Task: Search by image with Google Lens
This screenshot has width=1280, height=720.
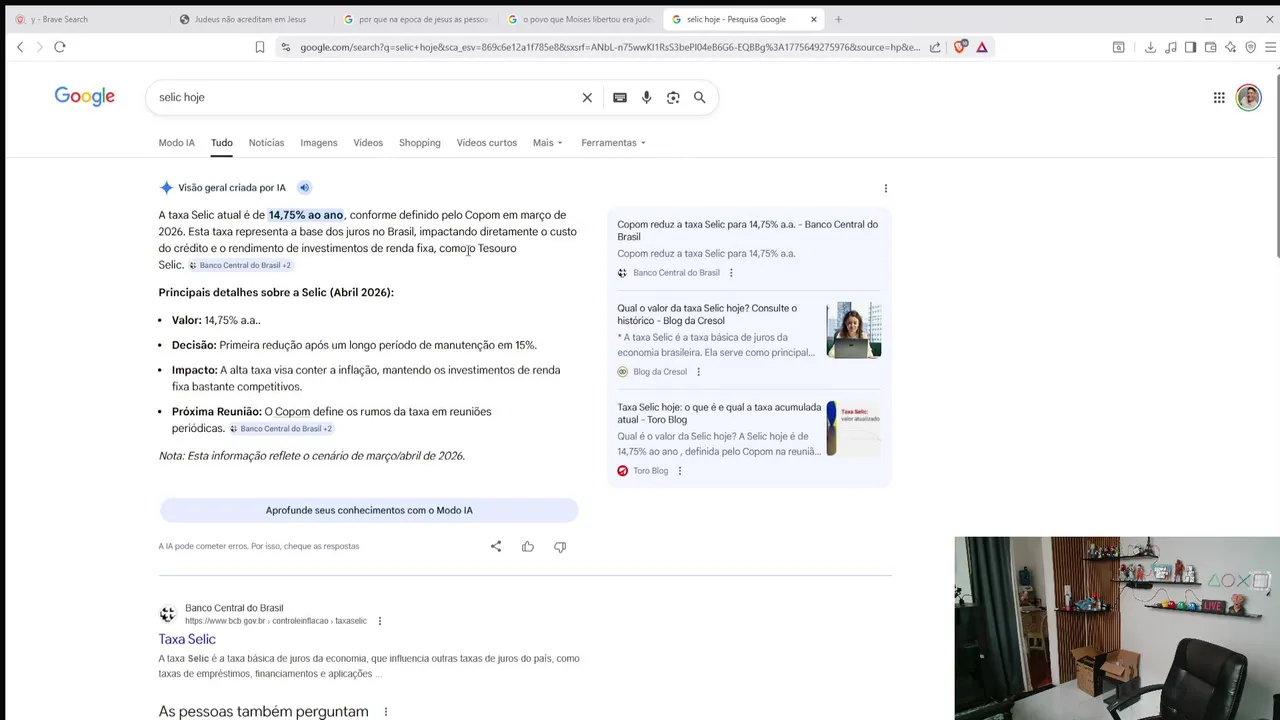Action: [673, 97]
